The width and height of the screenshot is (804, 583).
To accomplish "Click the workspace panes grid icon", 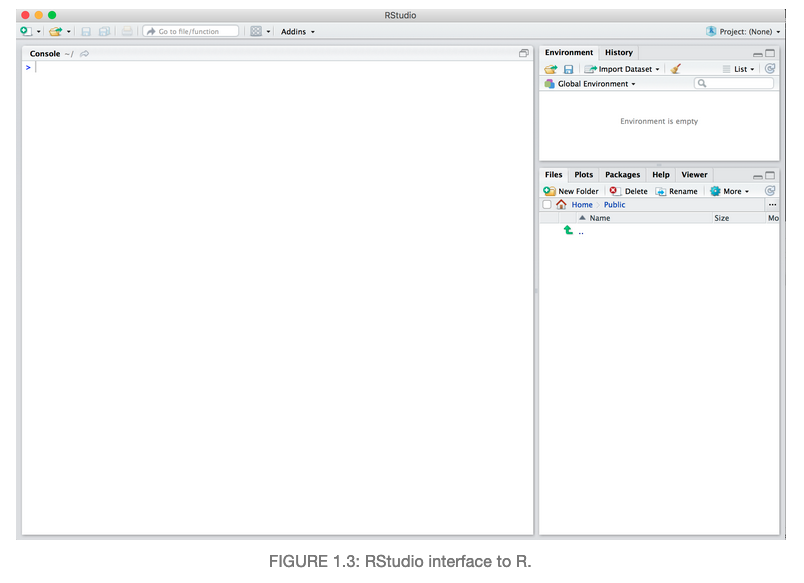I will click(256, 31).
